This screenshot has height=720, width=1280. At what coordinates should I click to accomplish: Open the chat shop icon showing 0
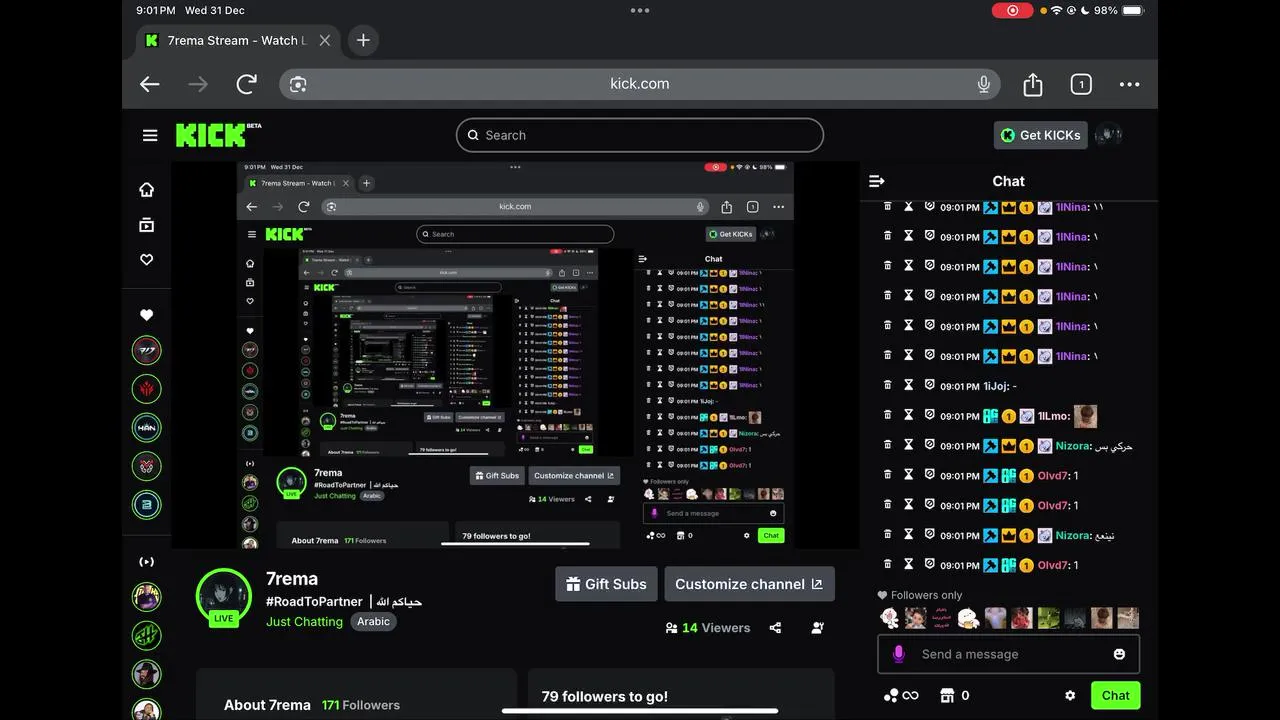[954, 695]
